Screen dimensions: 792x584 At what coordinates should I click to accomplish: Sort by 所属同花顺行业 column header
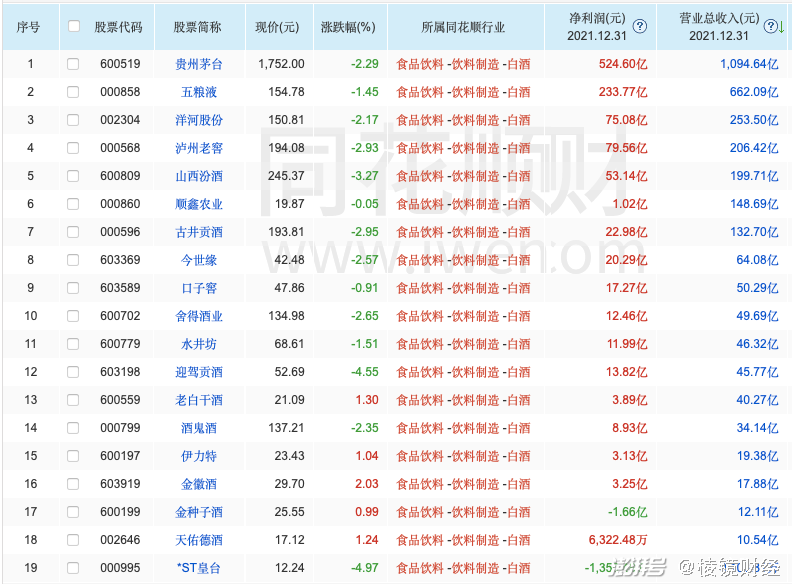click(x=463, y=27)
